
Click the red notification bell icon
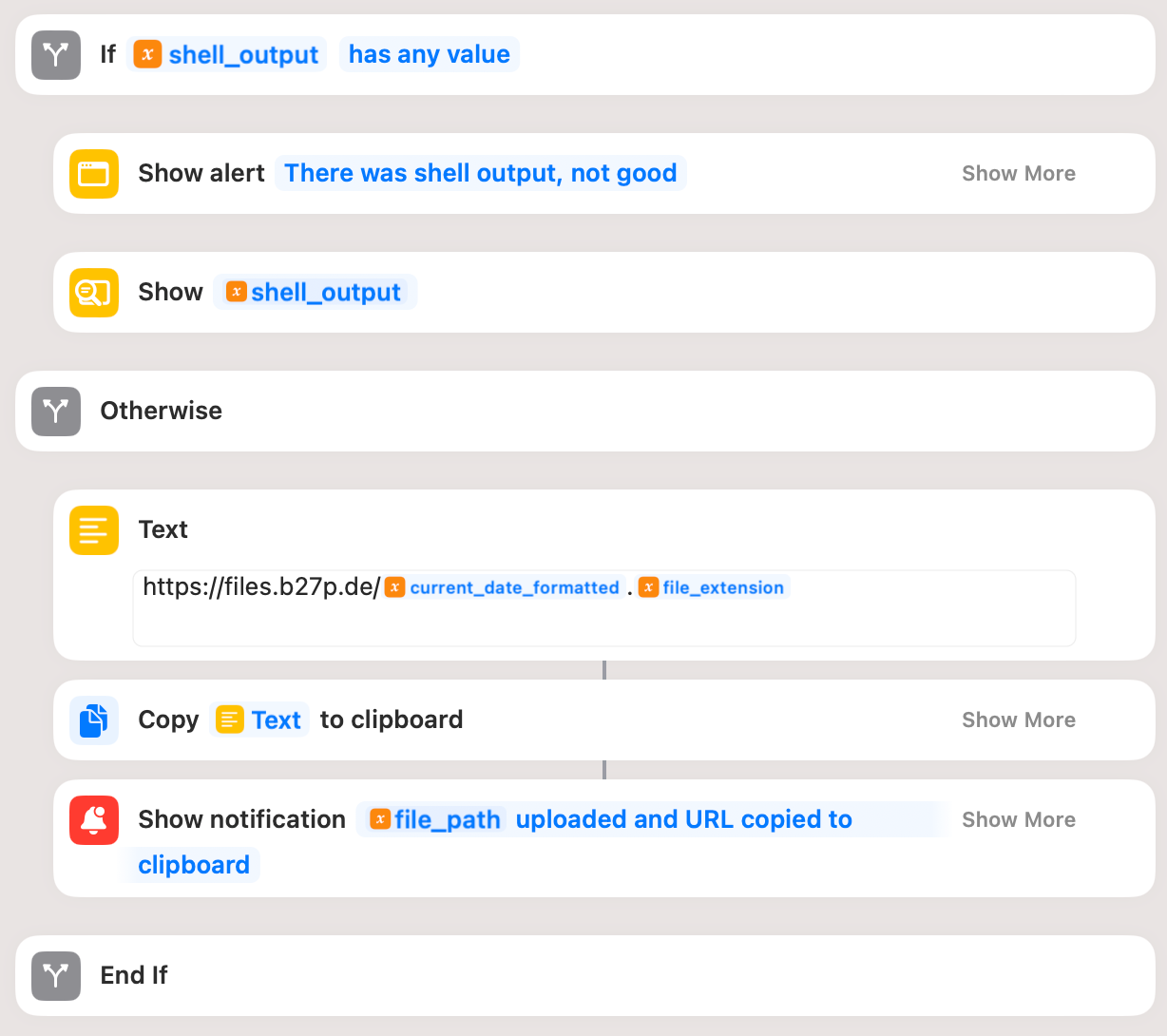coord(94,820)
